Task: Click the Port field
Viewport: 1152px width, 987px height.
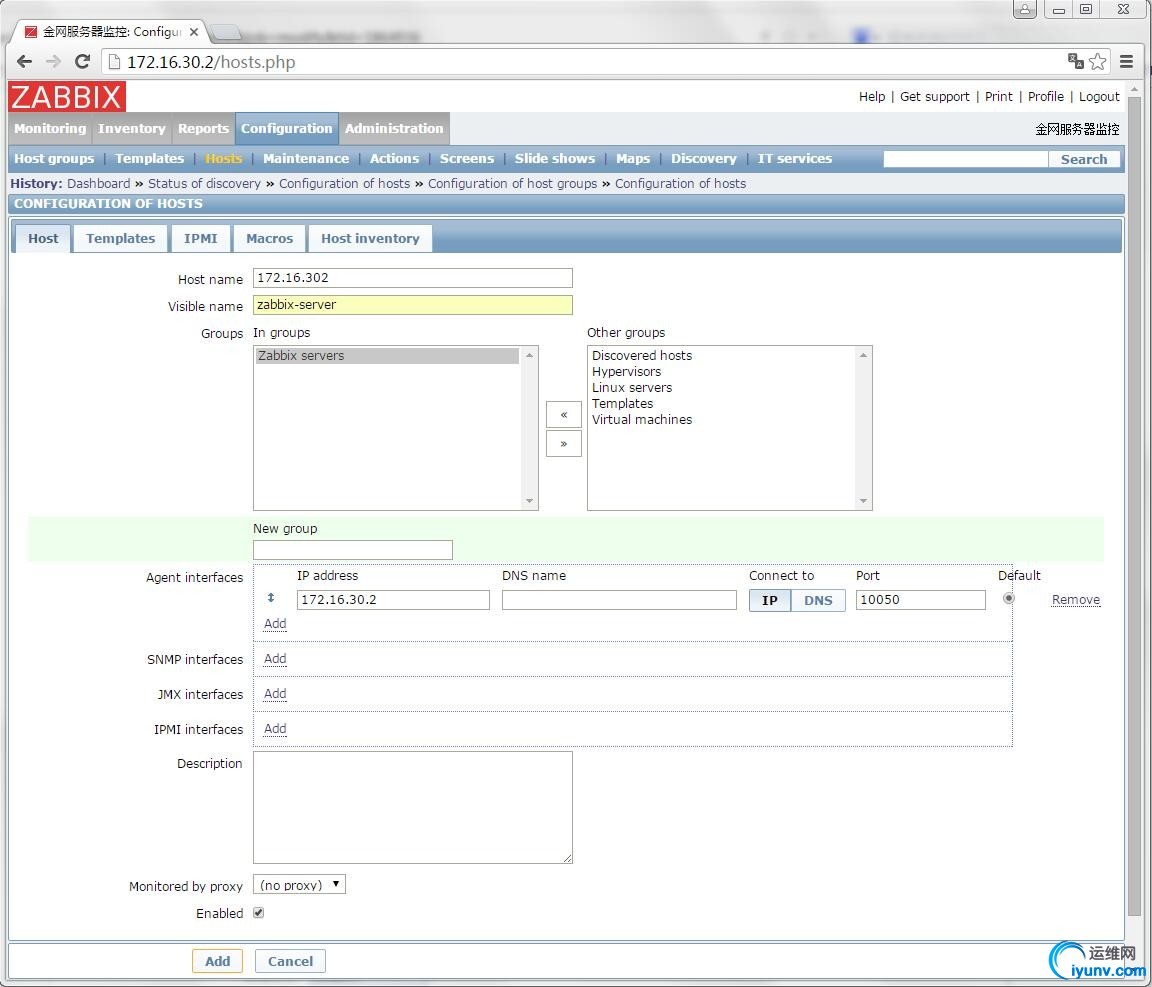Action: pos(921,600)
